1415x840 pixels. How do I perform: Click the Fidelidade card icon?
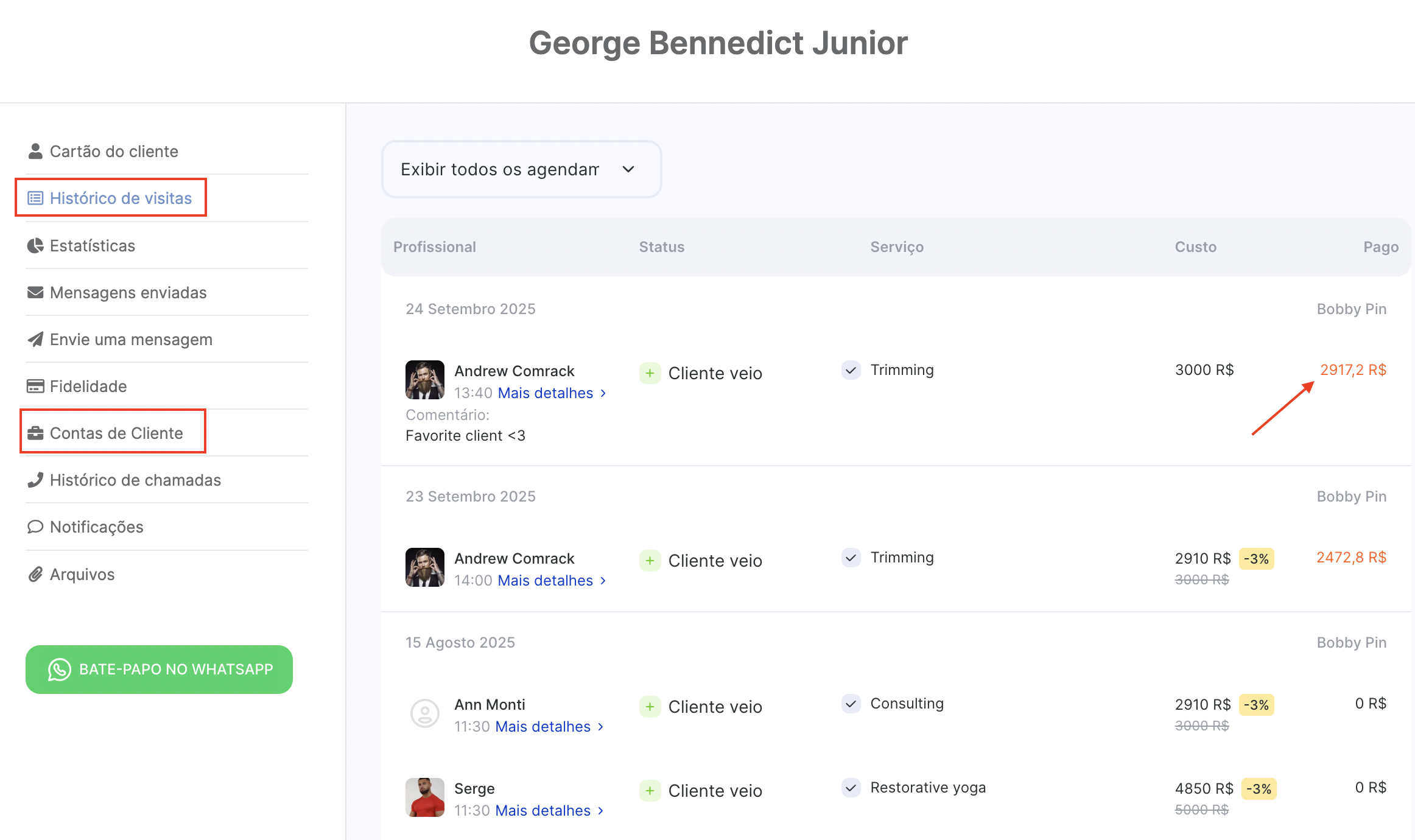pos(35,386)
